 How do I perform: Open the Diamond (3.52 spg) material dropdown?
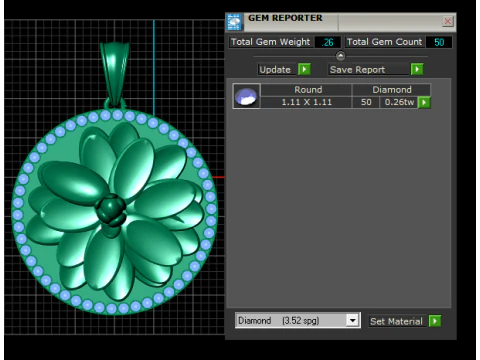352,320
